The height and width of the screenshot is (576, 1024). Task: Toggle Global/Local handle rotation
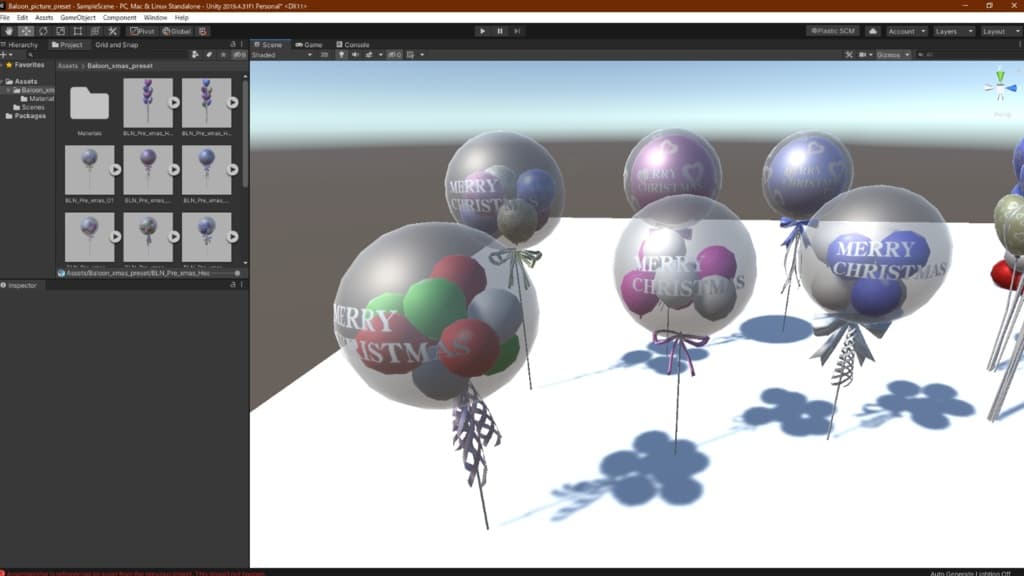pos(176,31)
